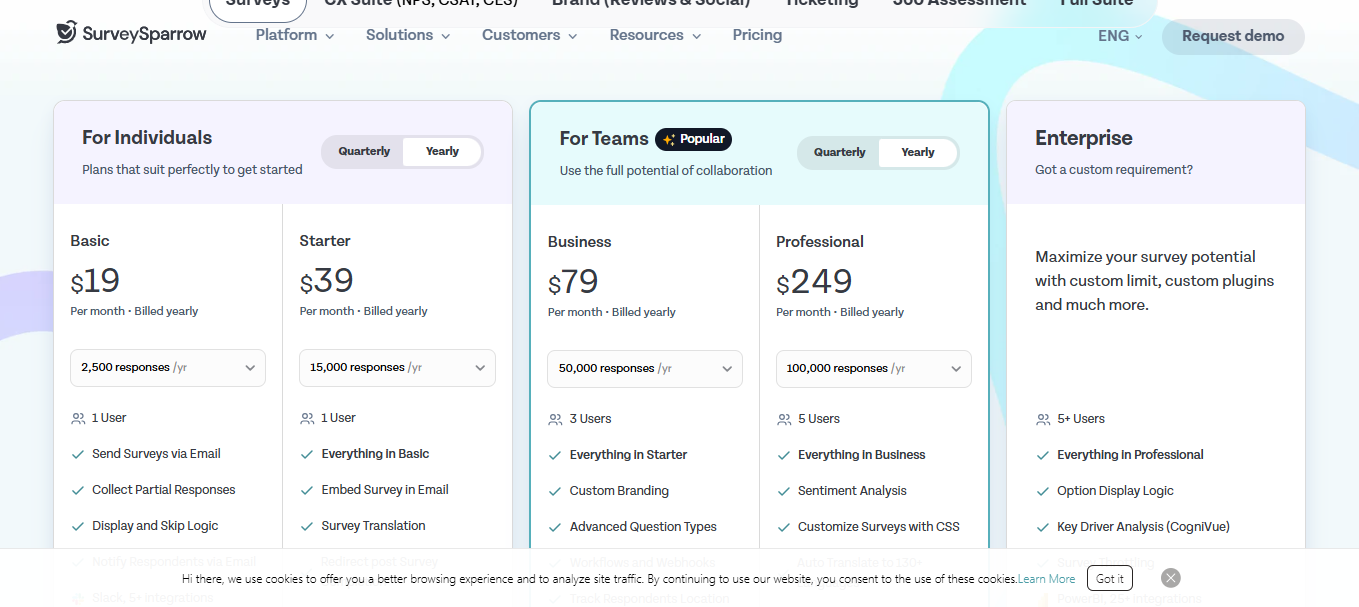Click the users icon under Basic plan

(78, 418)
